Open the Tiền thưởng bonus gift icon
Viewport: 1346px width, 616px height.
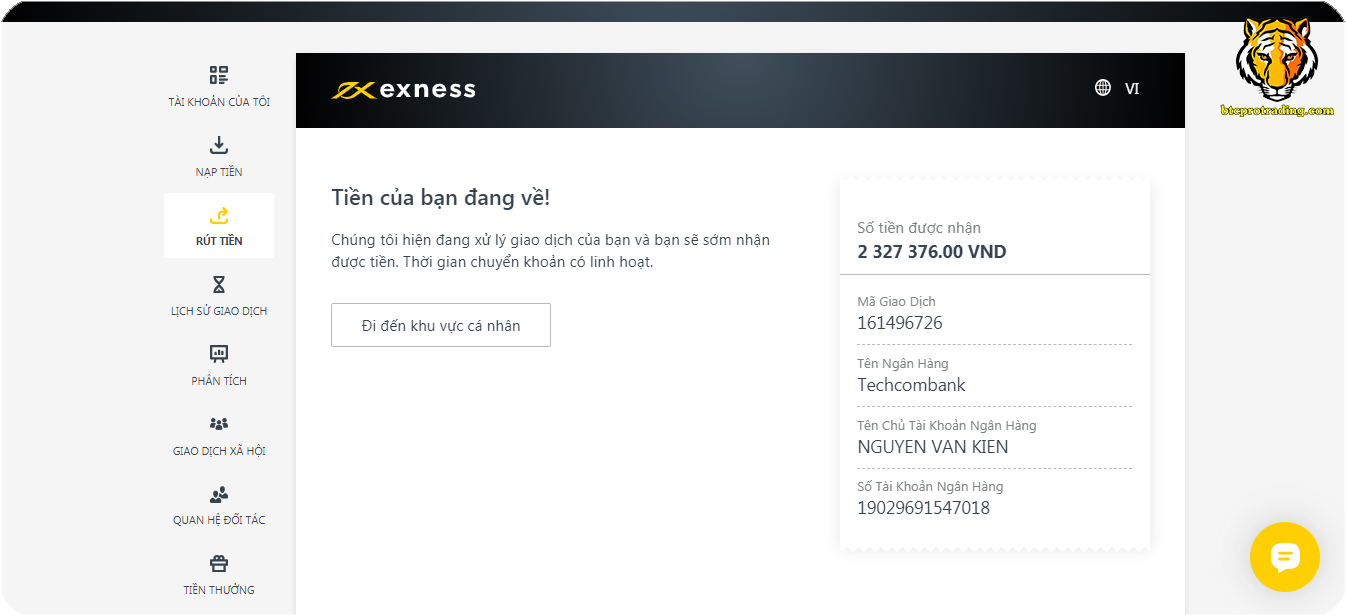(218, 562)
